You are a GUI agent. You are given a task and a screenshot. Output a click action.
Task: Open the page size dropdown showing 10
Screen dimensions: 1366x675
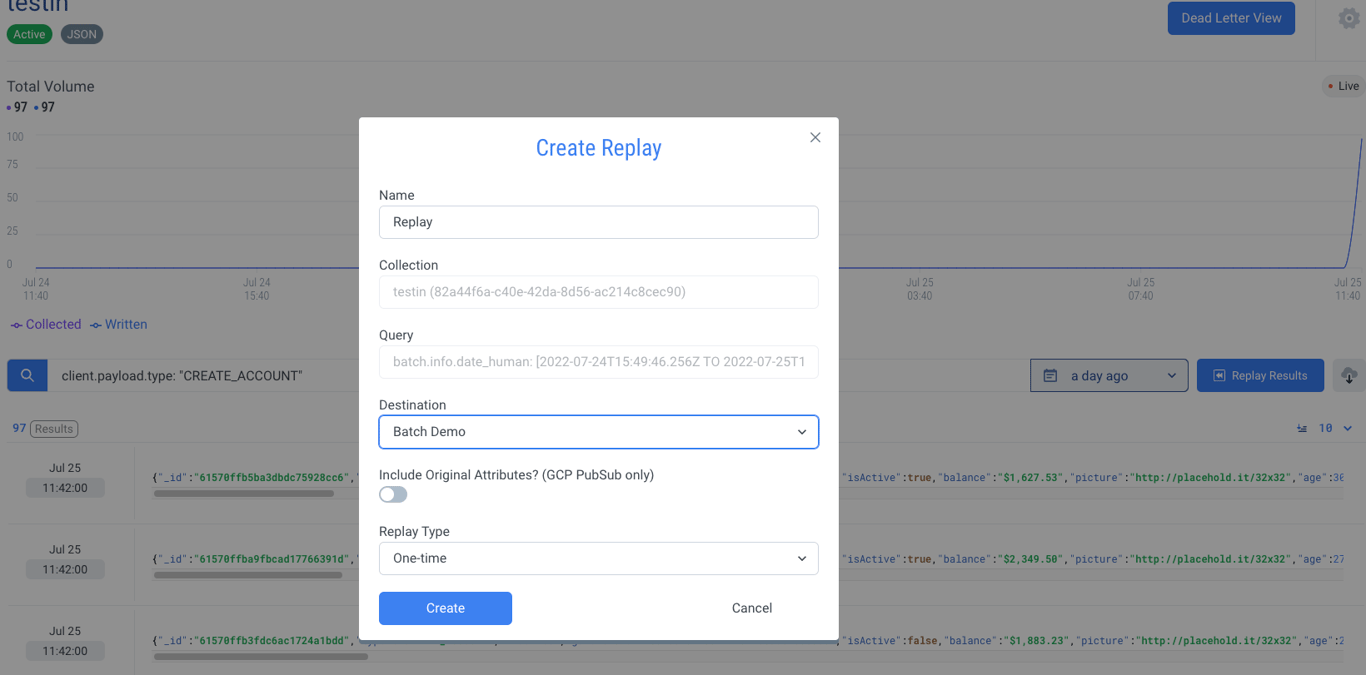(x=1335, y=428)
